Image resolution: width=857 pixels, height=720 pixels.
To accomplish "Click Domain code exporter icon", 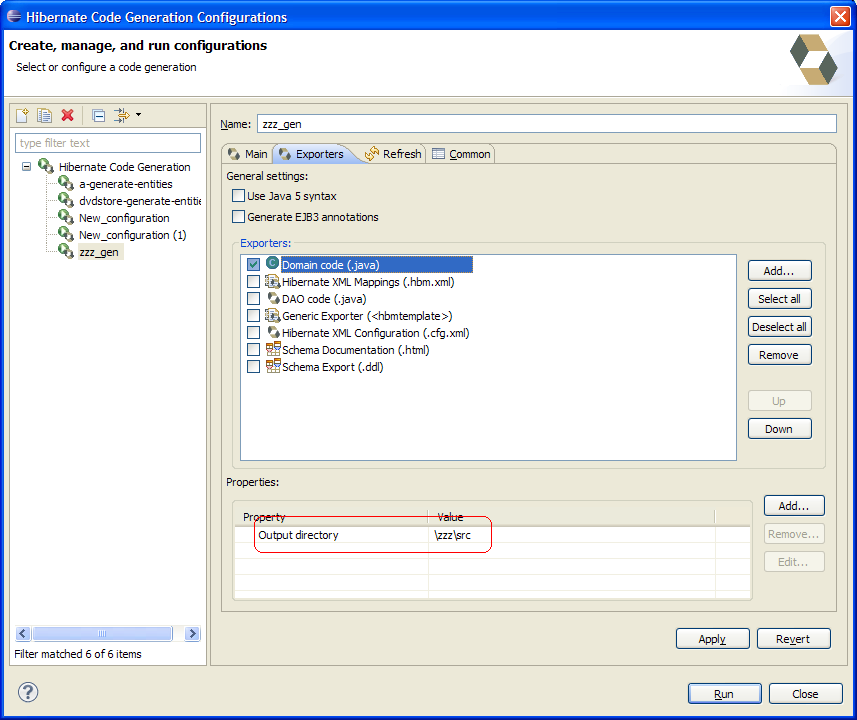I will (272, 264).
